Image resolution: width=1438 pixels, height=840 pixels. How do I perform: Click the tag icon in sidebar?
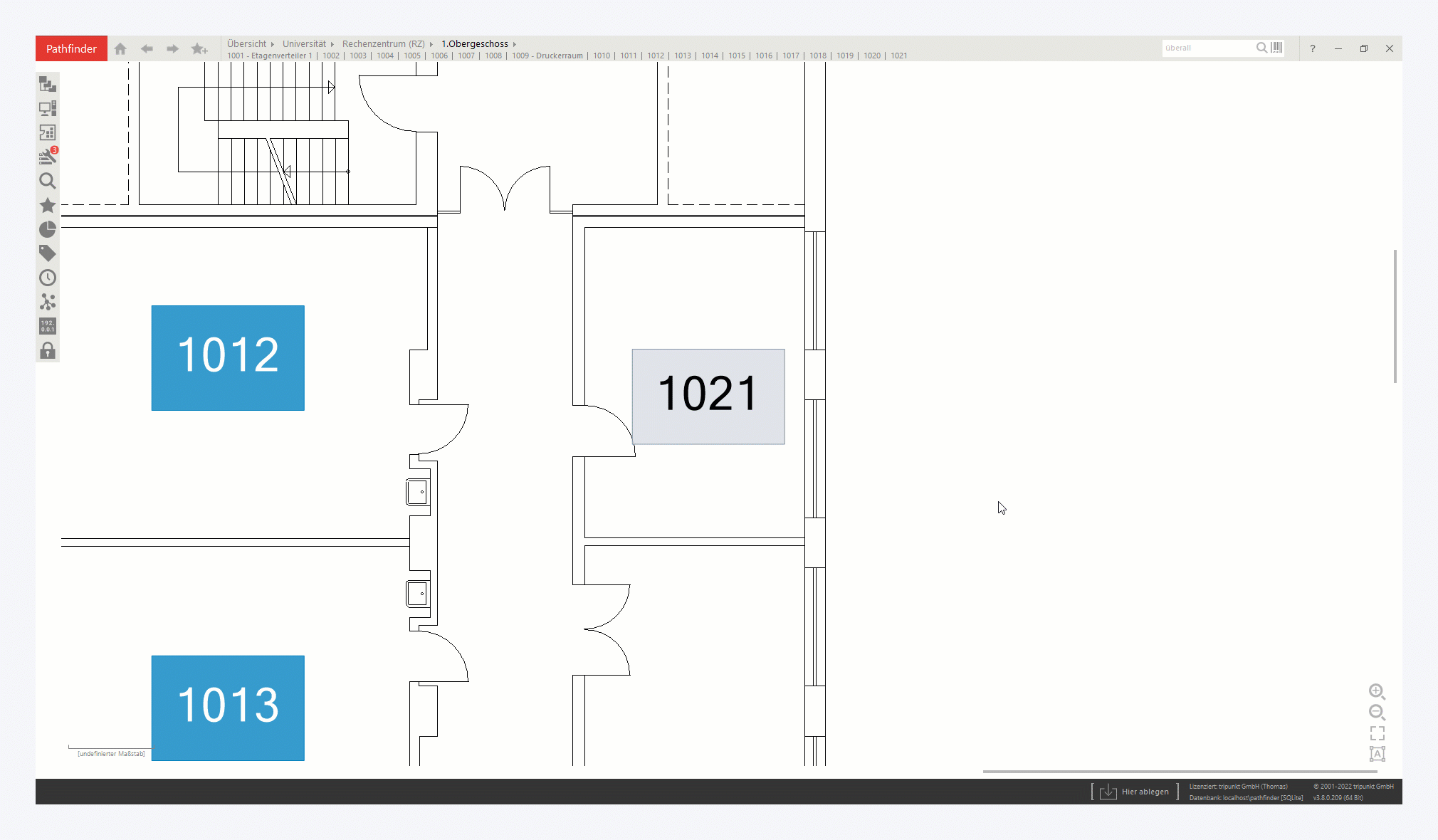48,253
